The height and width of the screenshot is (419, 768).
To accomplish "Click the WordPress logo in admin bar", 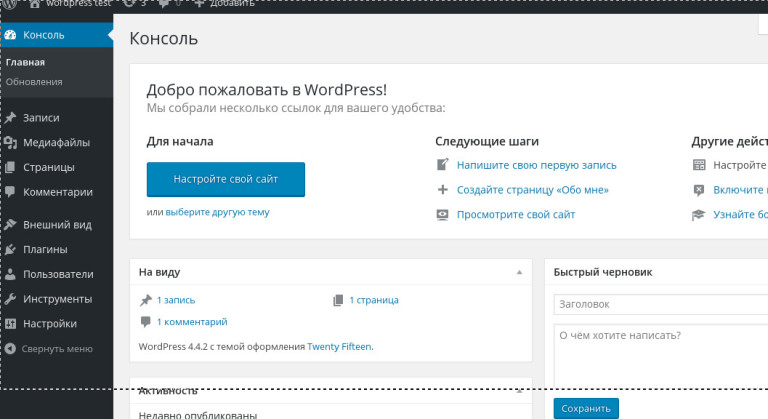I will (x=10, y=3).
